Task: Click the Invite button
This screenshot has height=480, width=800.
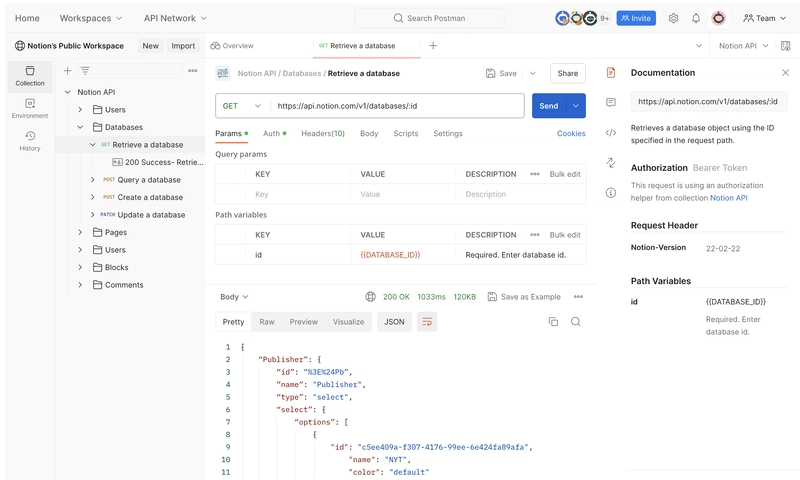Action: tap(636, 18)
